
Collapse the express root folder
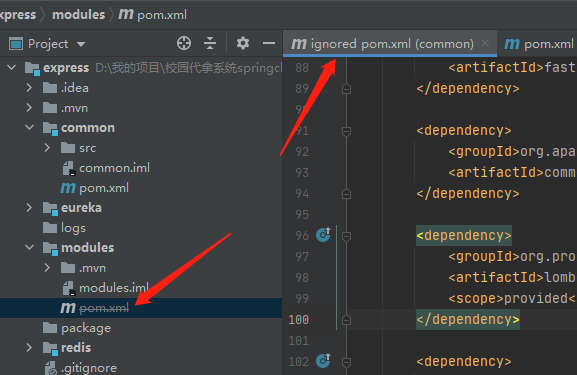point(12,67)
